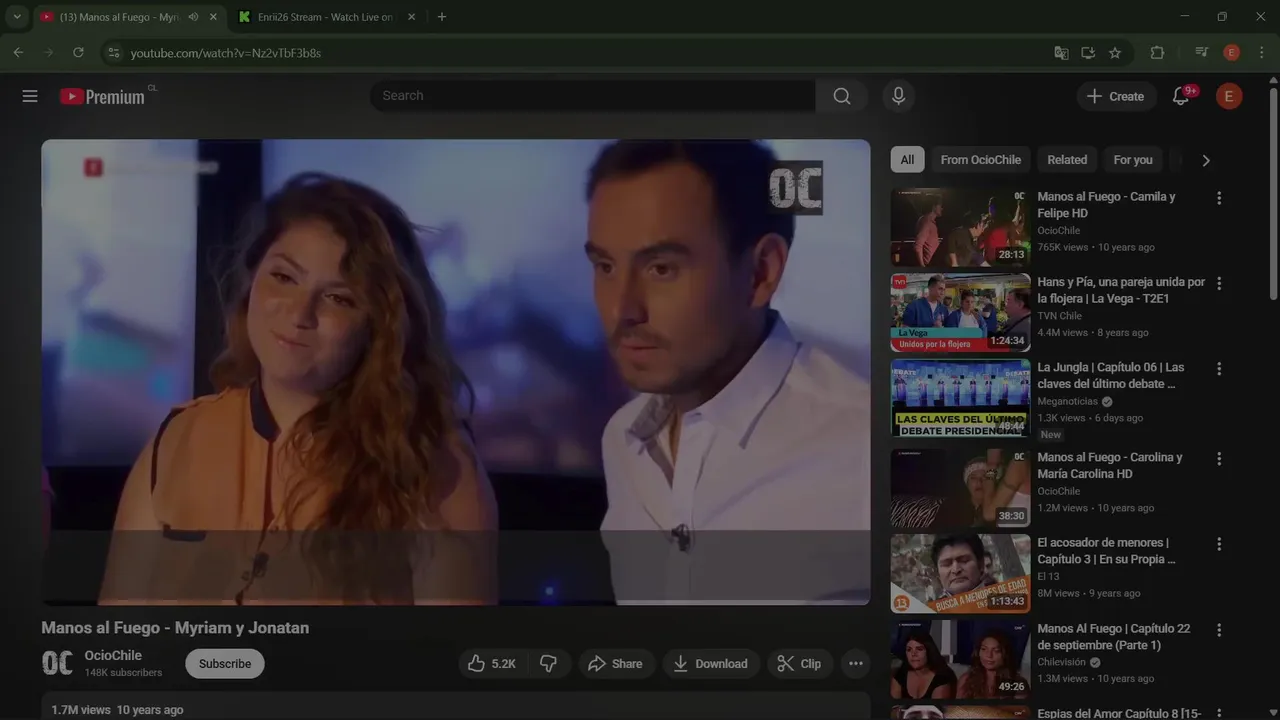Viewport: 1280px width, 720px height.
Task: Open Camila y Felipe HD thumbnail
Action: 960,228
